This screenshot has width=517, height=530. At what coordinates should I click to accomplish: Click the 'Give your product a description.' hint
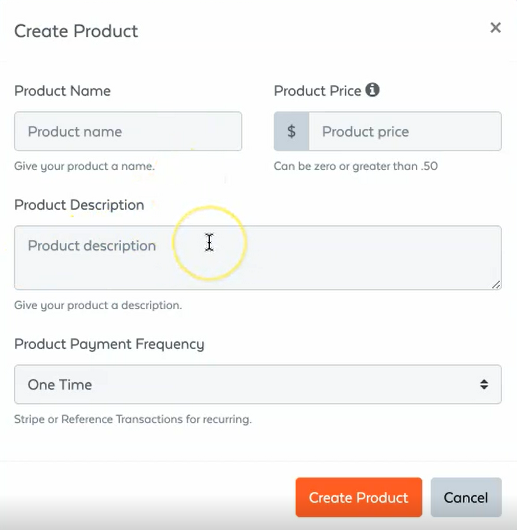click(98, 305)
